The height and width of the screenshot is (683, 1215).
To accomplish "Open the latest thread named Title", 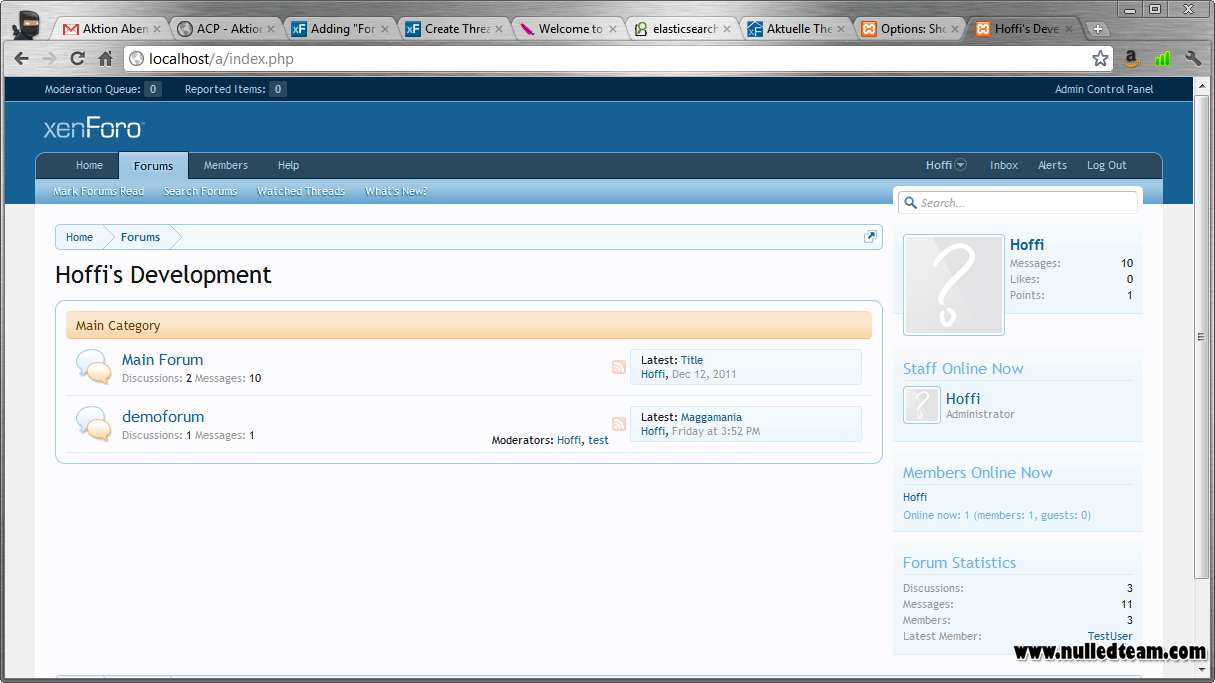I will (x=692, y=360).
